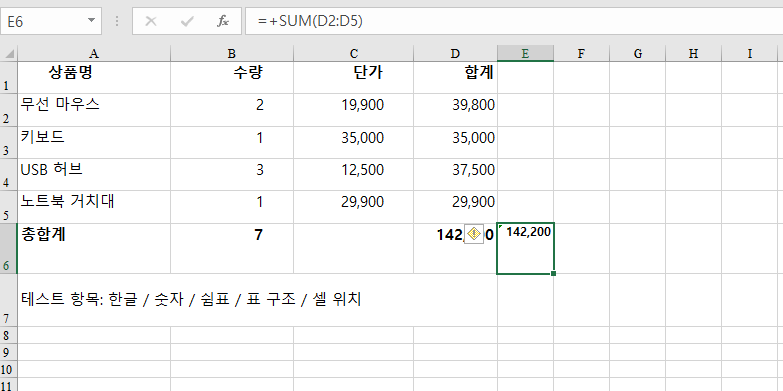
Task: Select column H header
Action: click(x=693, y=53)
